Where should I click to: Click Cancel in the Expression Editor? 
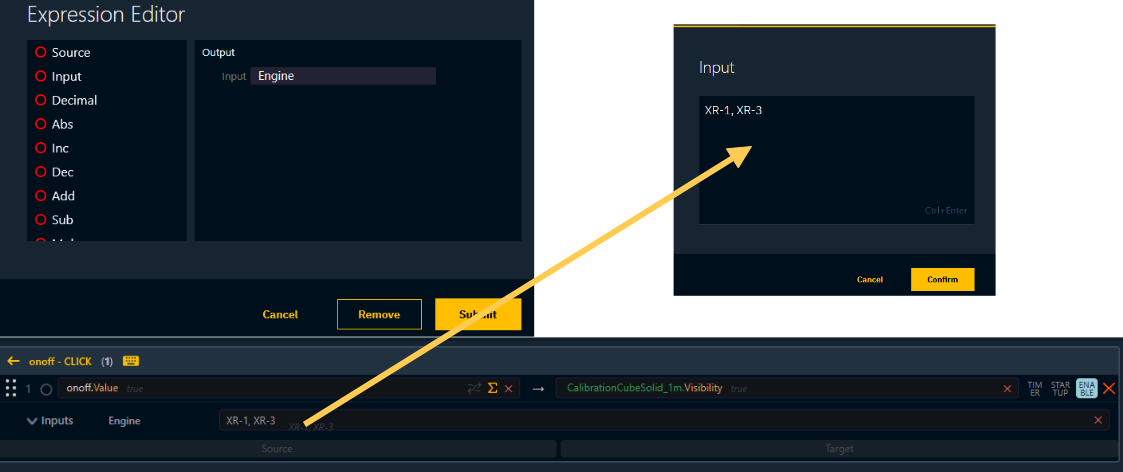(x=280, y=315)
